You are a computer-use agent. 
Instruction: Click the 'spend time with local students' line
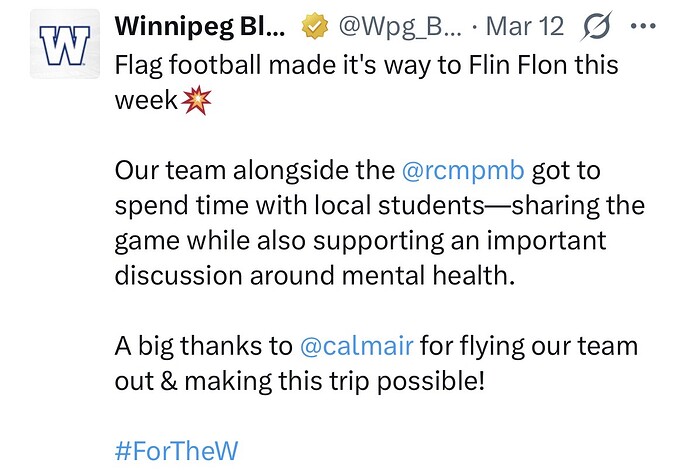click(x=380, y=206)
